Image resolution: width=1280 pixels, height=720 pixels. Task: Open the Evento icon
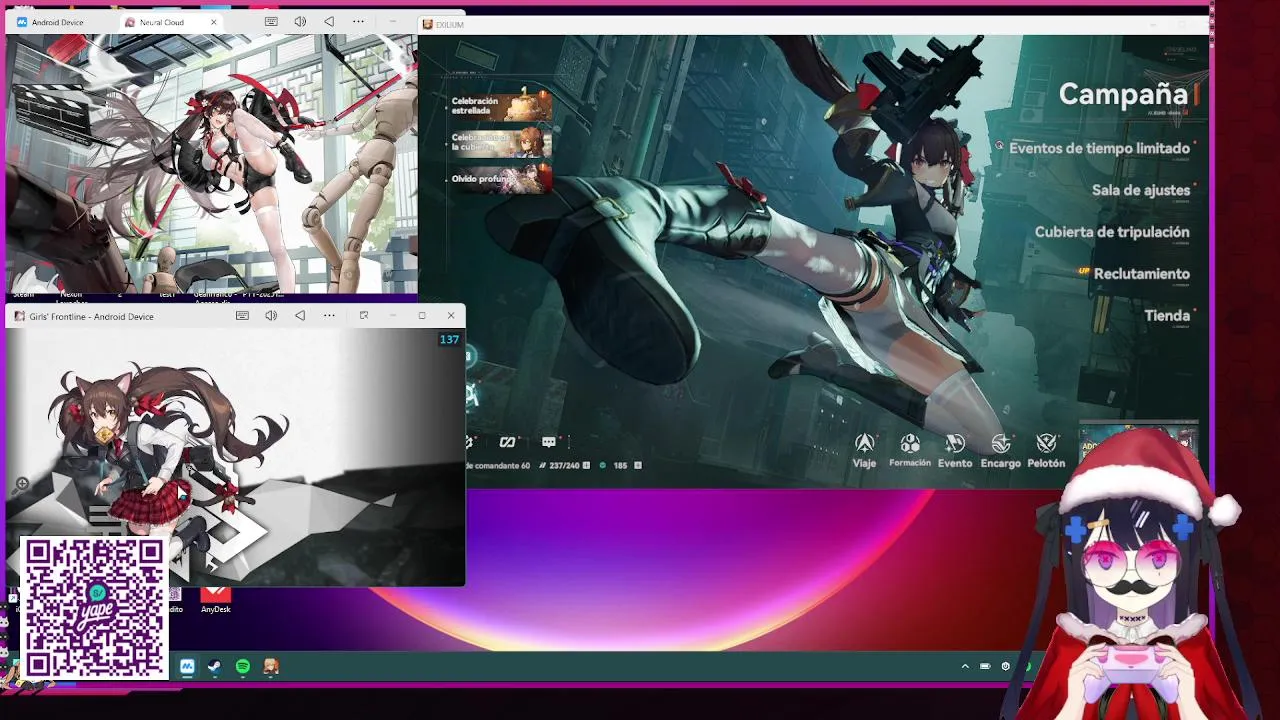coord(955,451)
